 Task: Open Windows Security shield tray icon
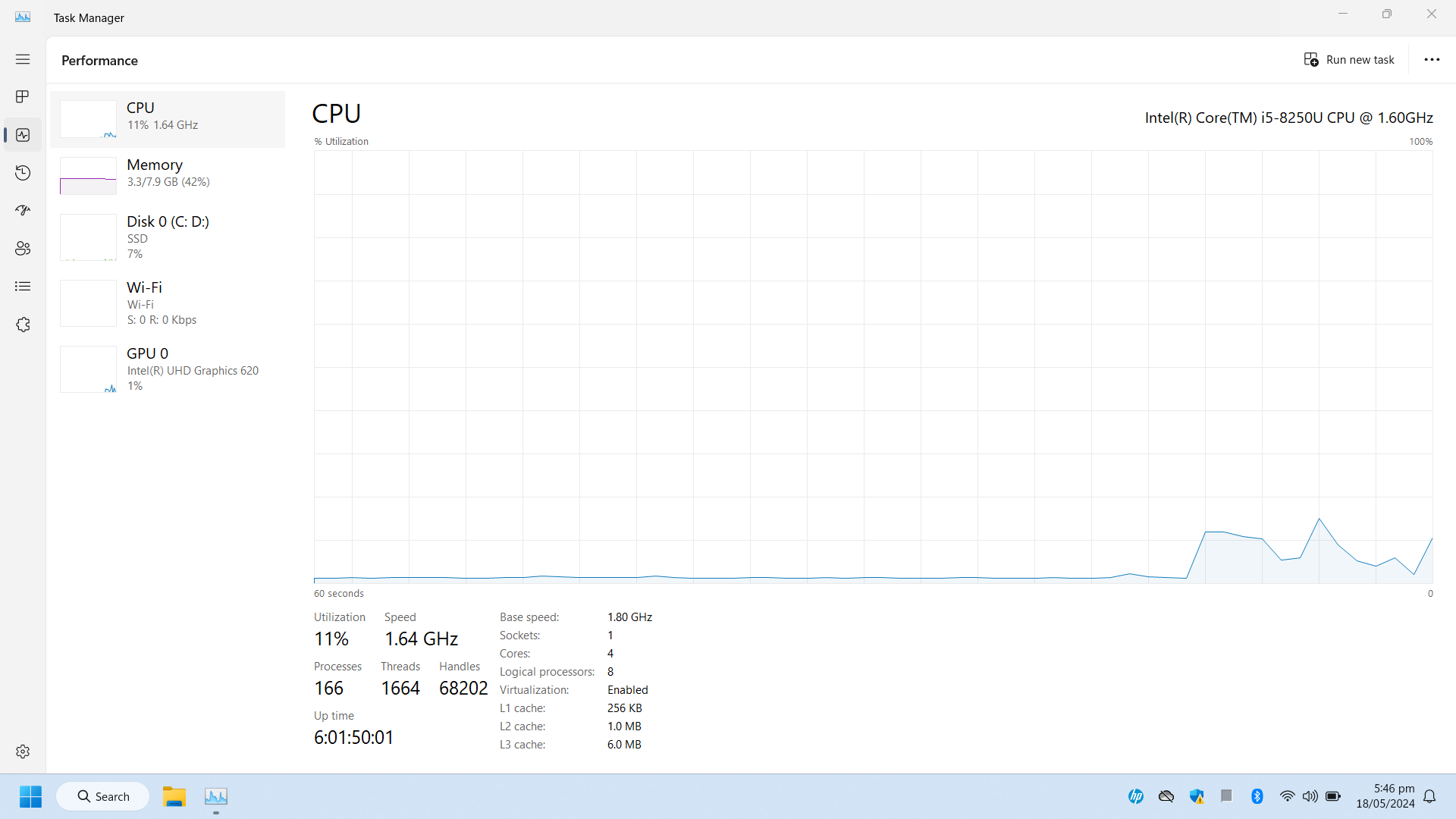[x=1197, y=796]
